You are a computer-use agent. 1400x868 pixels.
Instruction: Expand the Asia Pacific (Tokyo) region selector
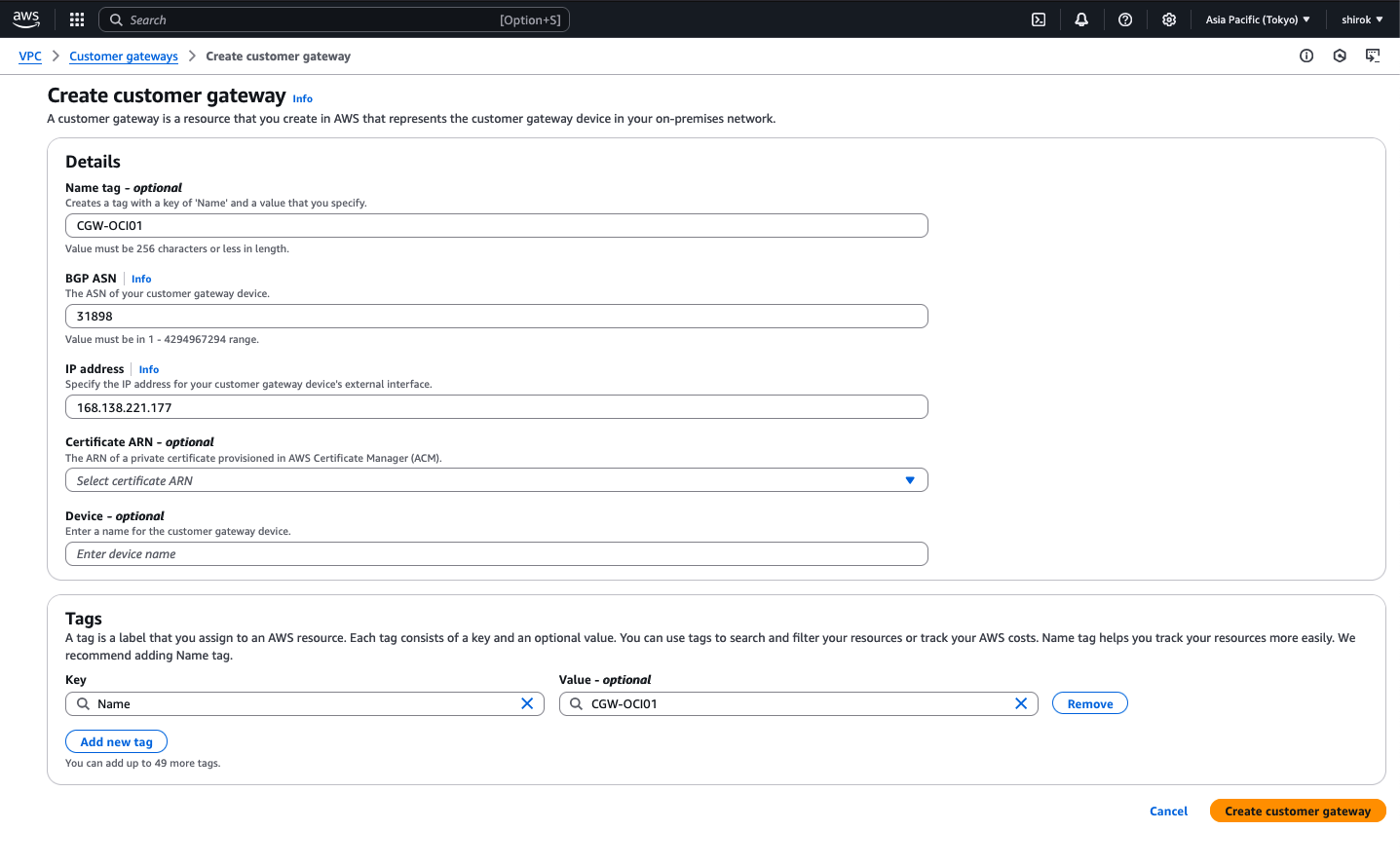pyautogui.click(x=1257, y=19)
